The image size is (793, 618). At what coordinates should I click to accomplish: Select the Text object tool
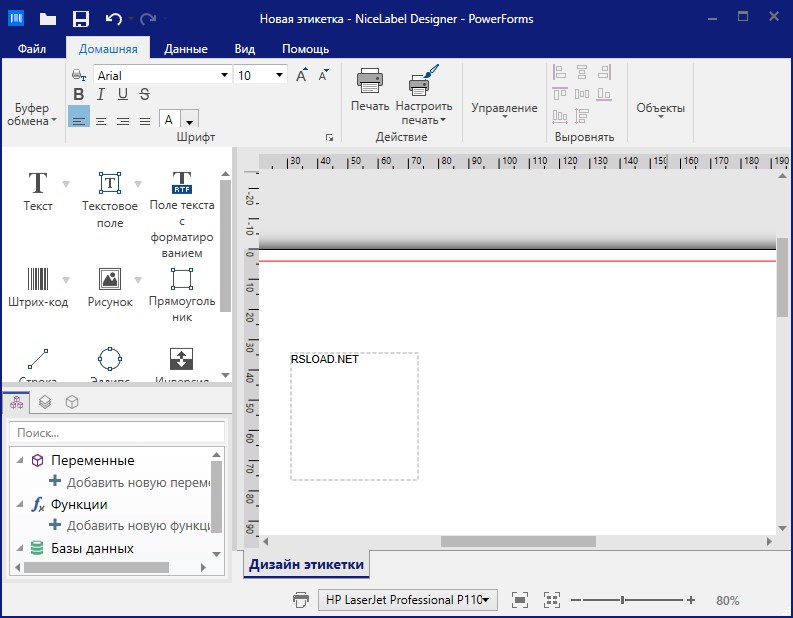(38, 190)
